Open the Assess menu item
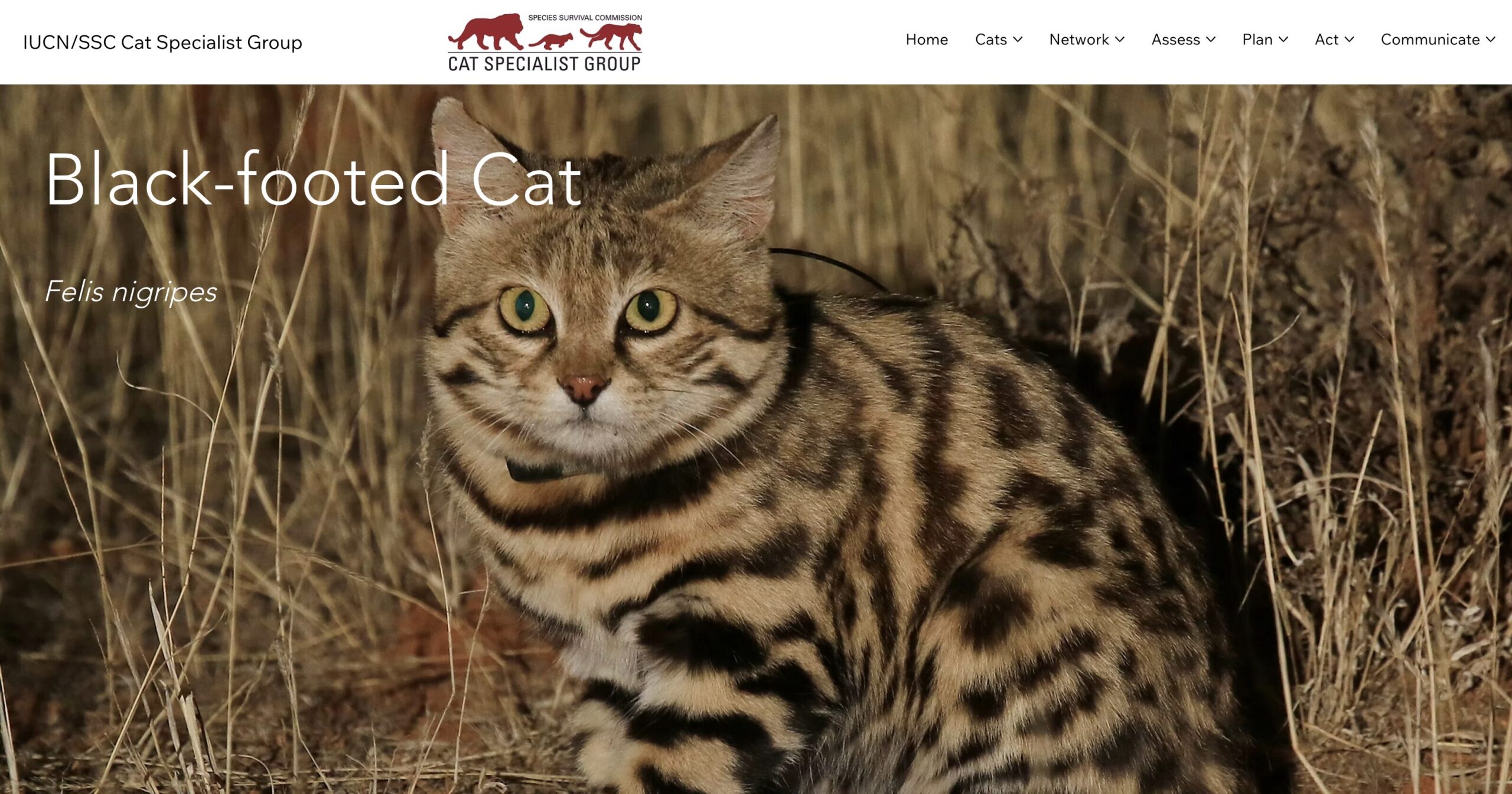1512x794 pixels. click(1175, 40)
